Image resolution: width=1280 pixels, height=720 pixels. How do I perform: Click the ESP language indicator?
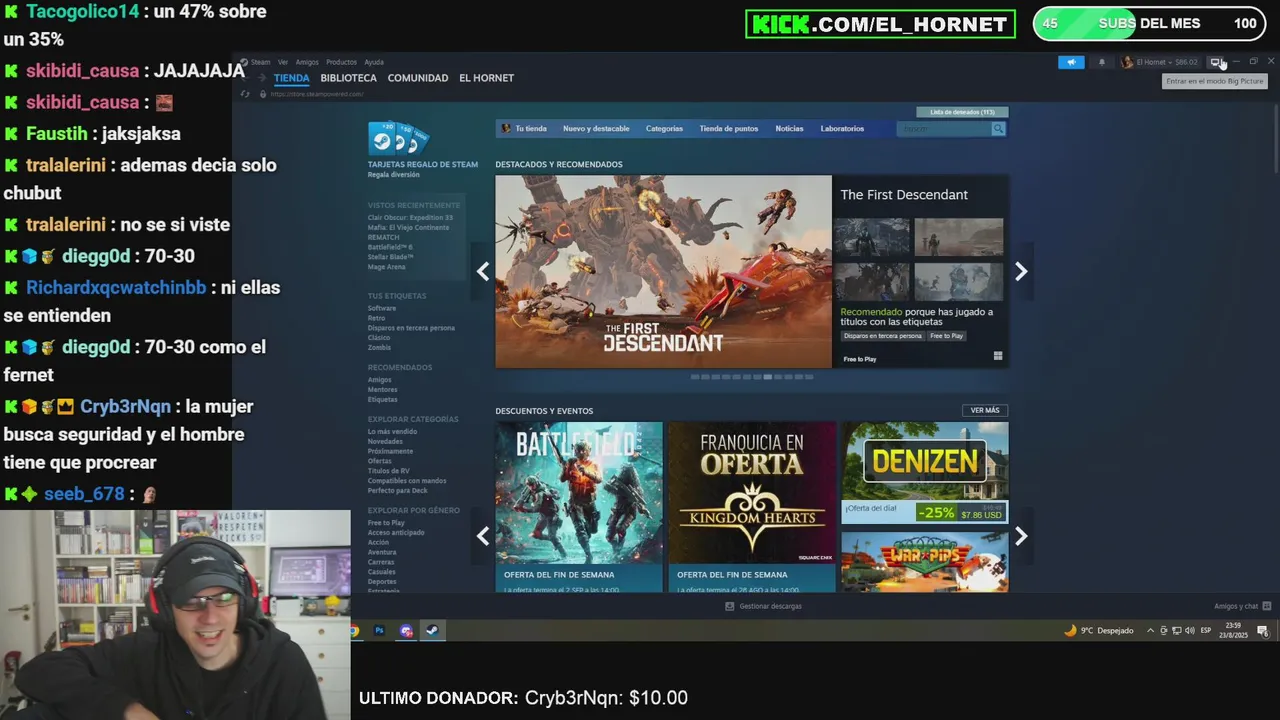pos(1206,631)
